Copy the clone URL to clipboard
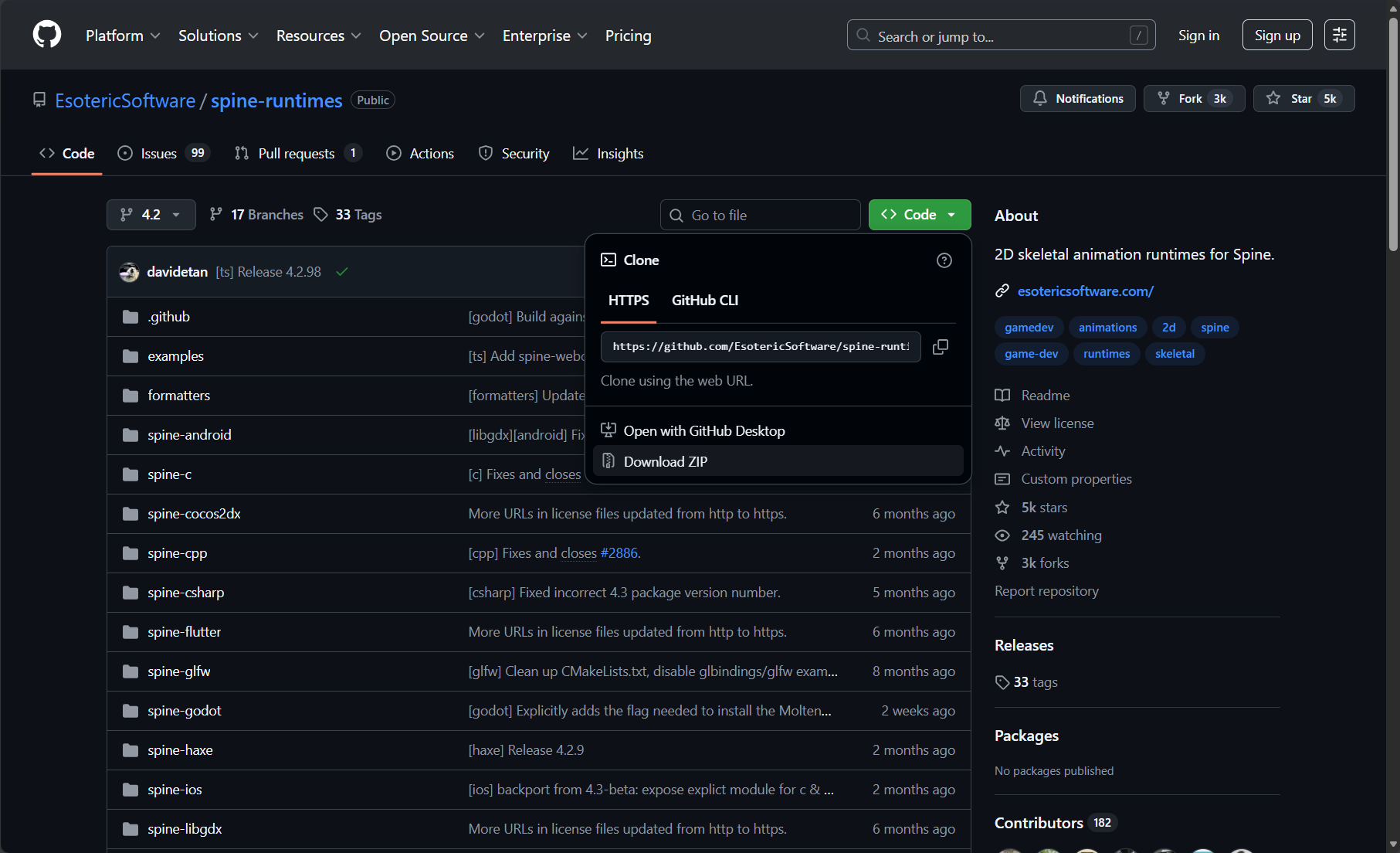The width and height of the screenshot is (1400, 853). click(941, 347)
